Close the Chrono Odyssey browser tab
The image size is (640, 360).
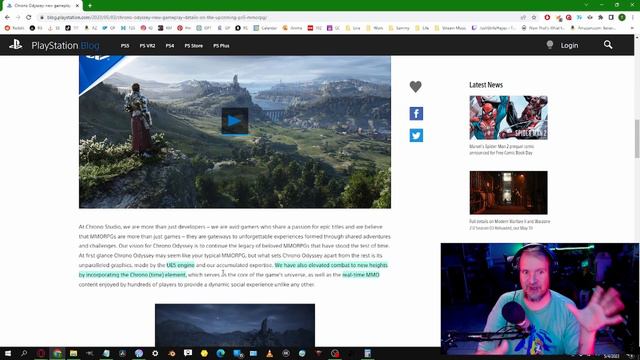coord(77,6)
